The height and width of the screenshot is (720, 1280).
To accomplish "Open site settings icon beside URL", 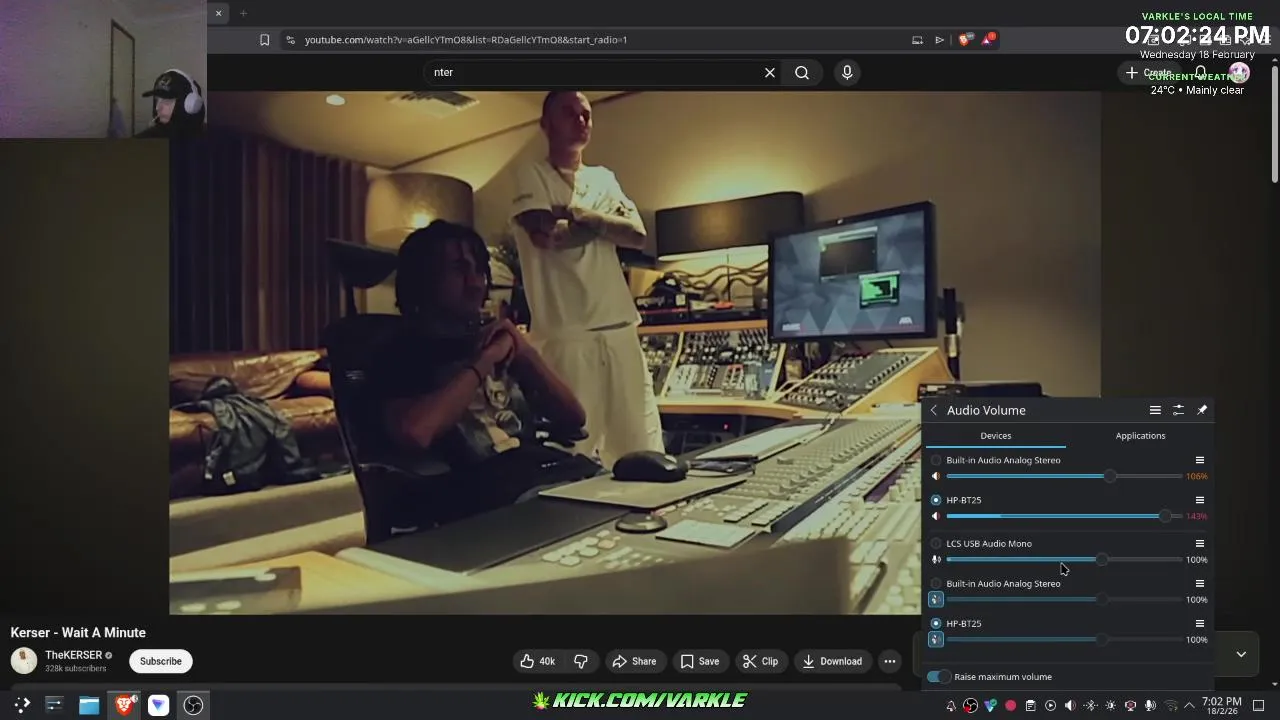I will [290, 40].
